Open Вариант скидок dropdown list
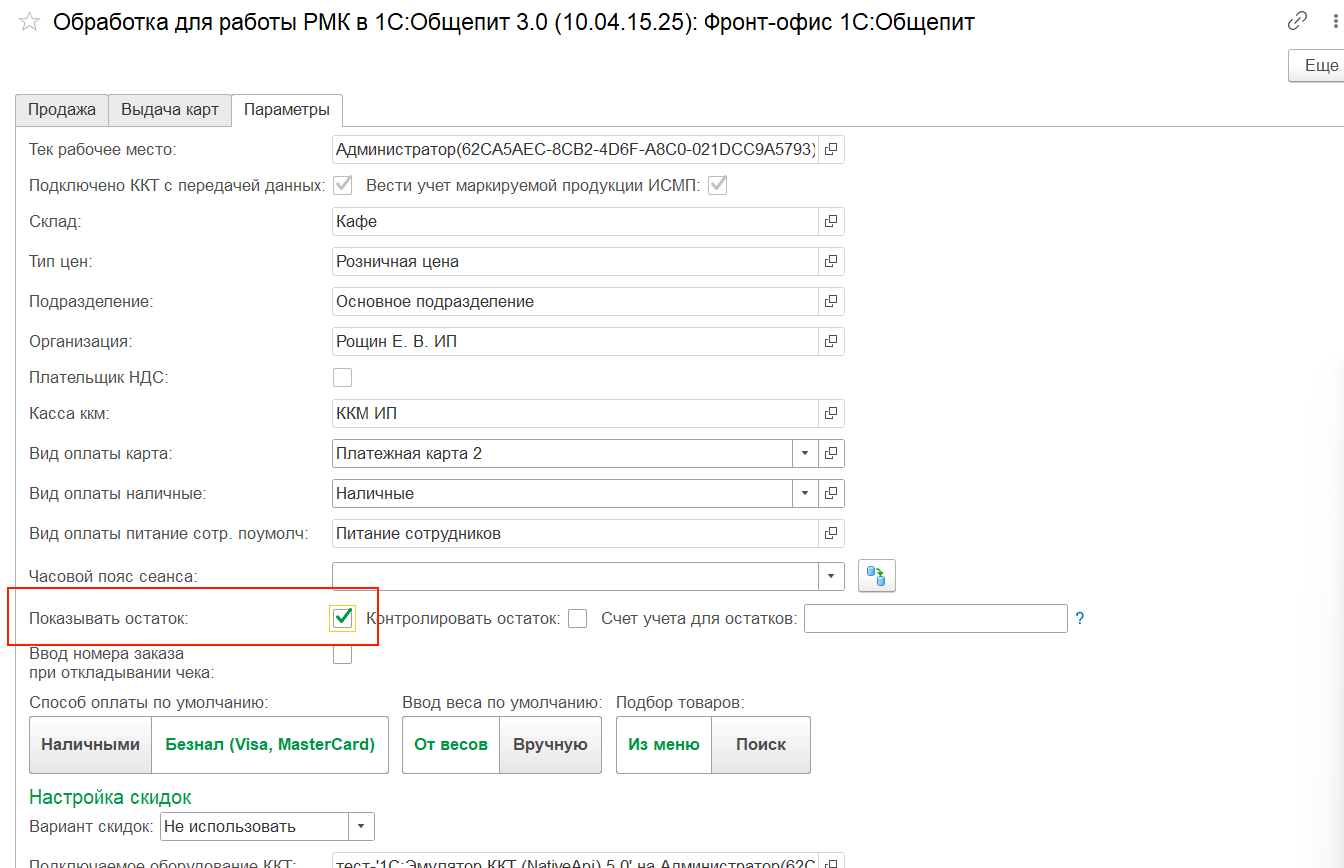1344x868 pixels. pos(360,827)
